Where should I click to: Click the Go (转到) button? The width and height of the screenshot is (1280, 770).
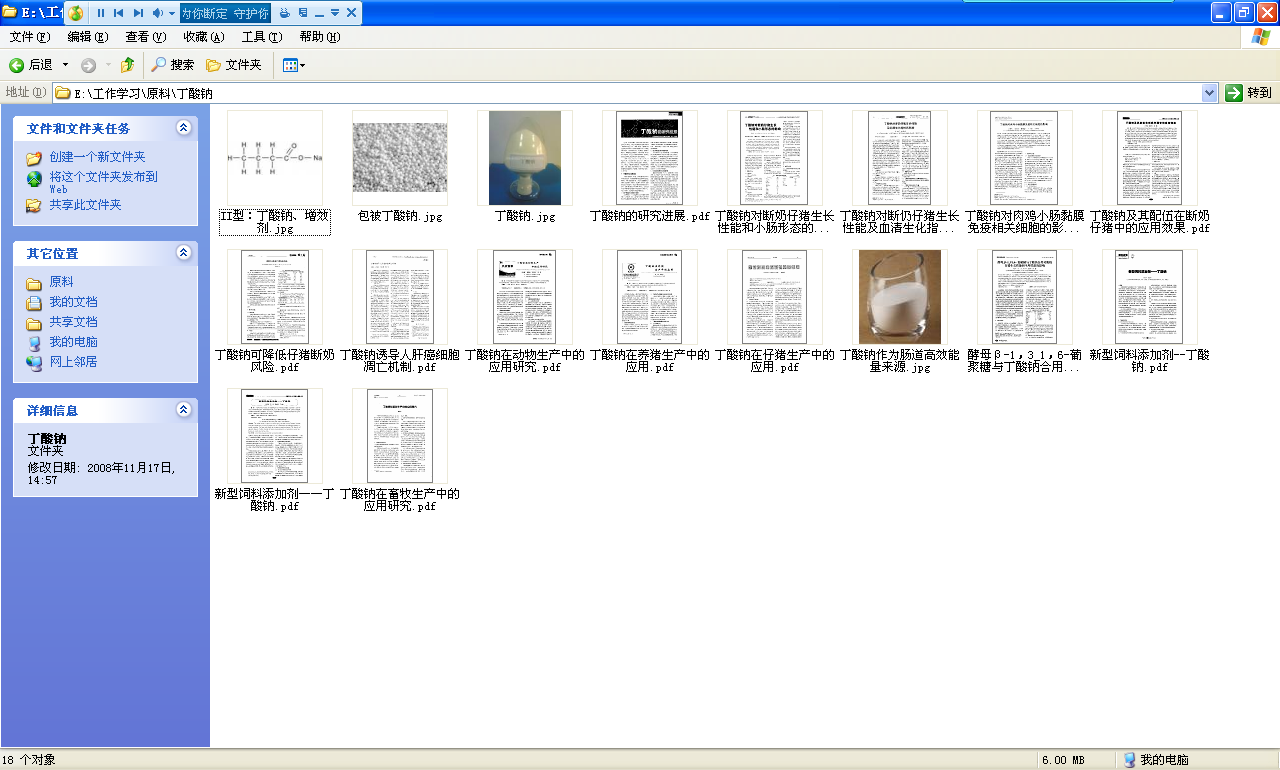1249,93
